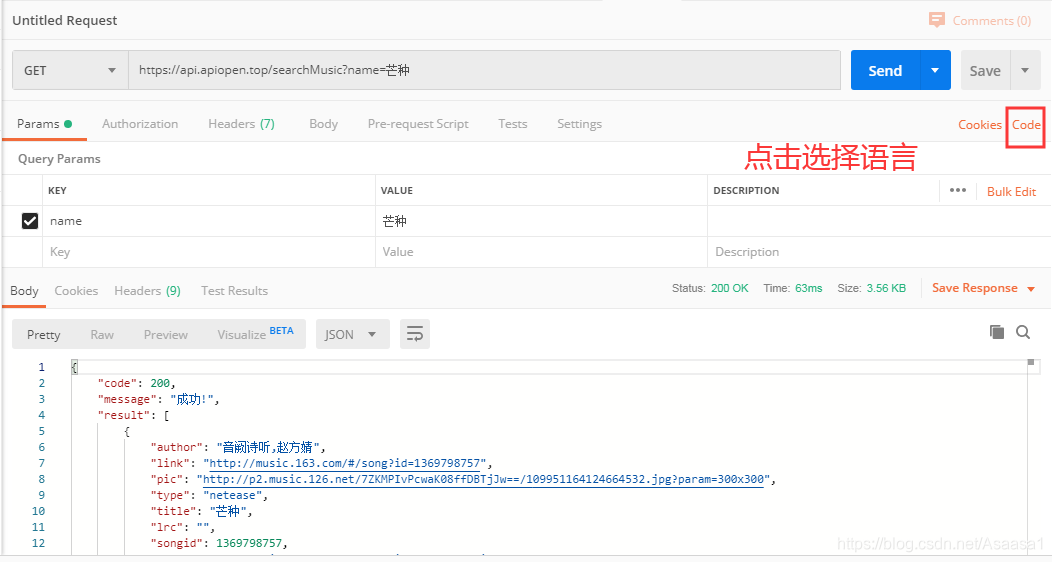Switch to Raw view
The height and width of the screenshot is (562, 1052).
click(x=102, y=335)
